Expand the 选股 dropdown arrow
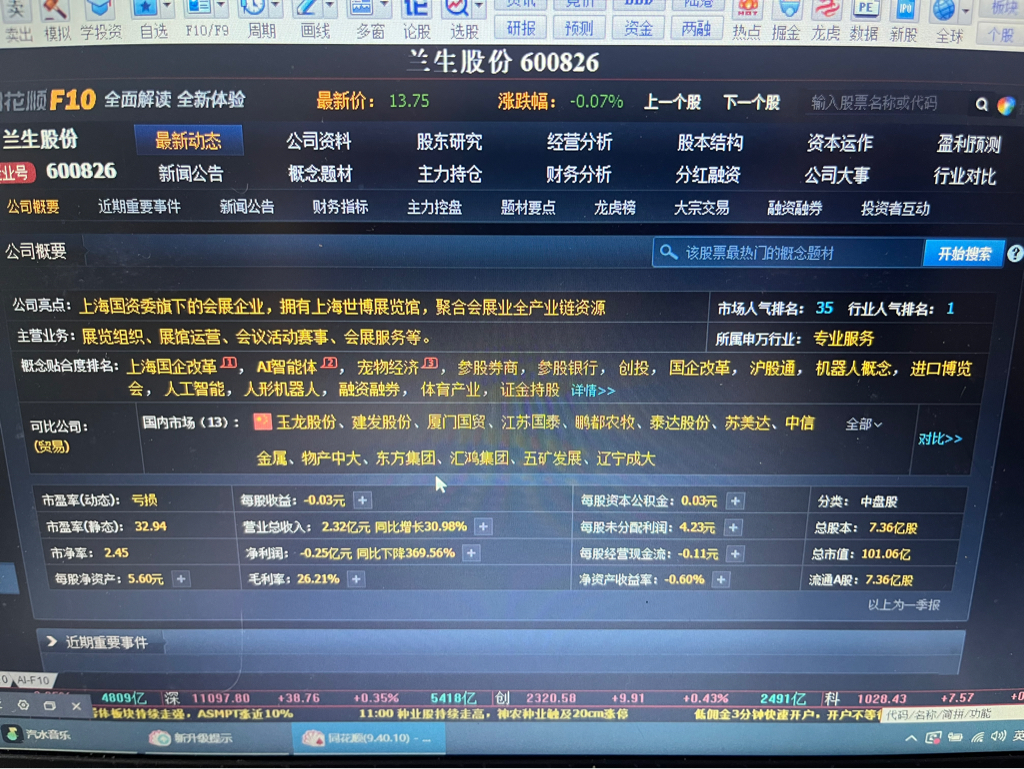 (x=480, y=7)
